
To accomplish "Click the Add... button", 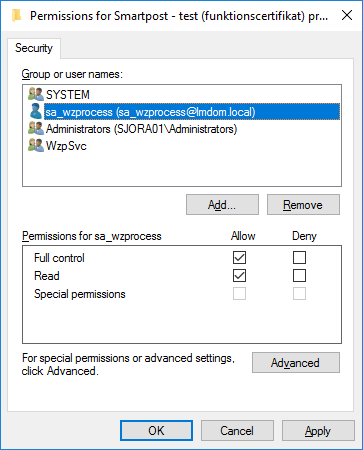I will pos(222,205).
